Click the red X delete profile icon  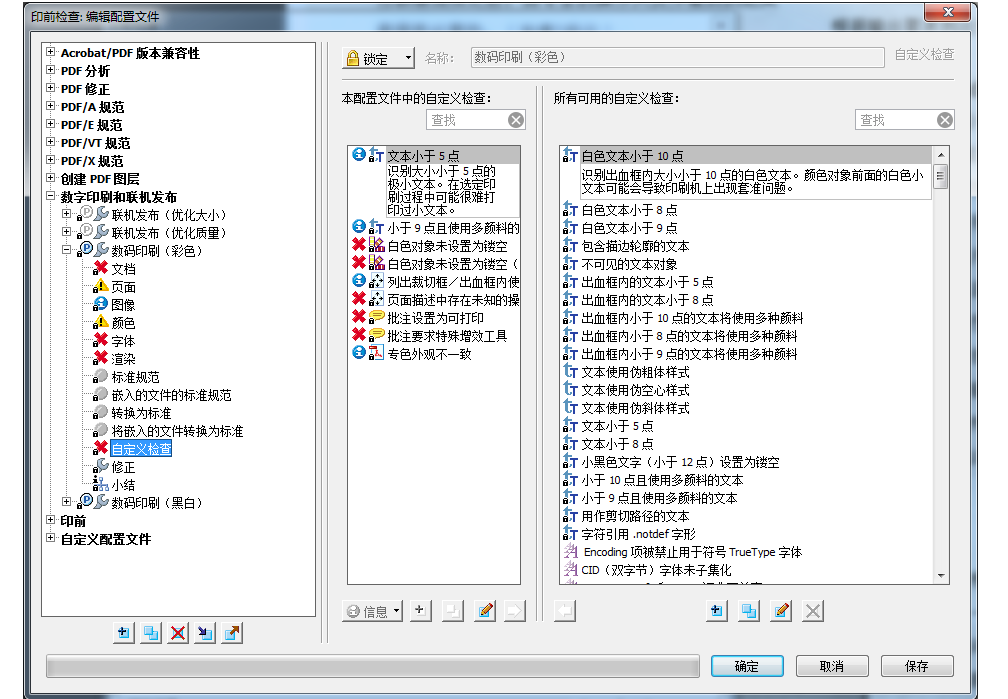point(178,632)
